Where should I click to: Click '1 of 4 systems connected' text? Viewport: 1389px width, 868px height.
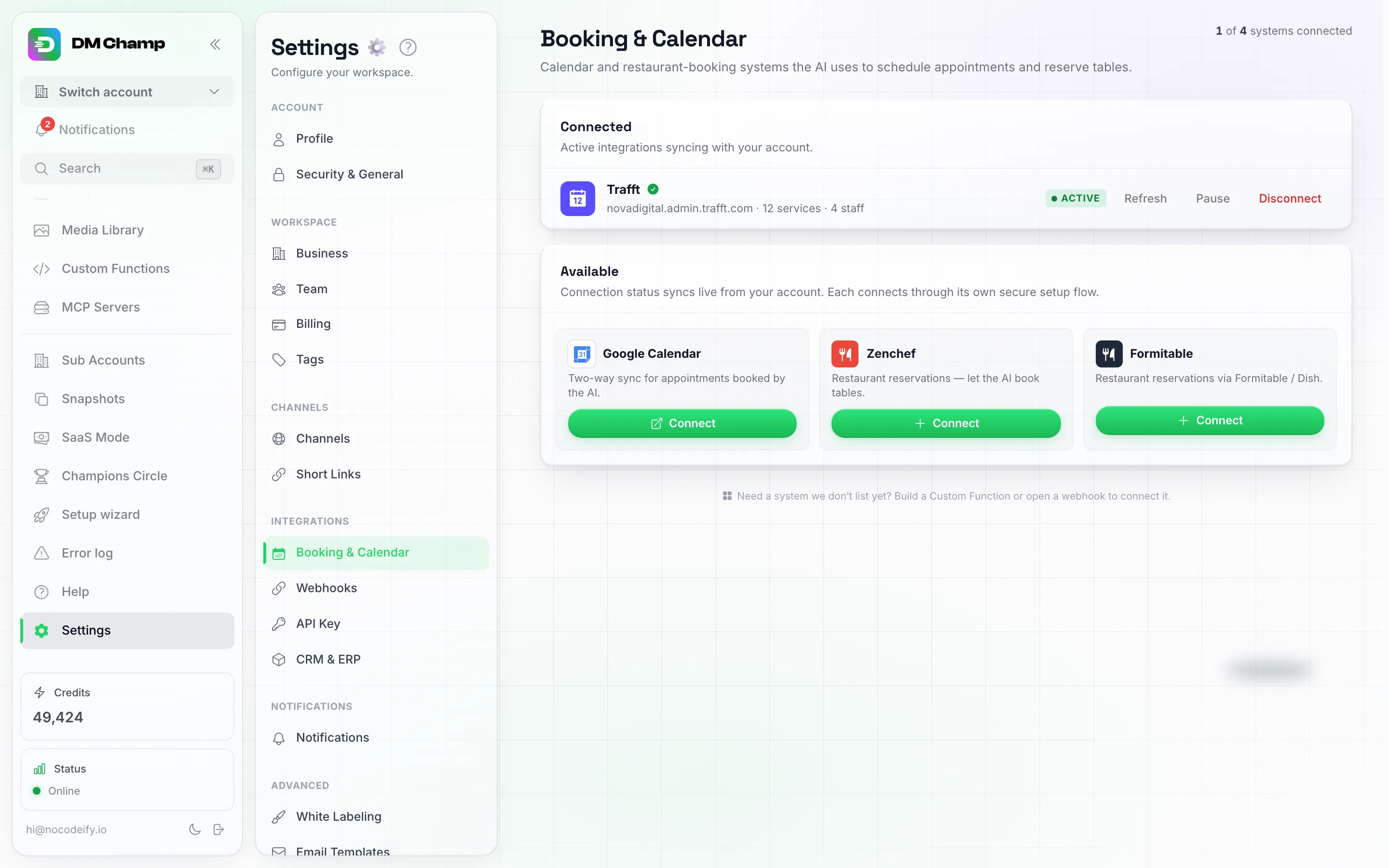pyautogui.click(x=1283, y=31)
